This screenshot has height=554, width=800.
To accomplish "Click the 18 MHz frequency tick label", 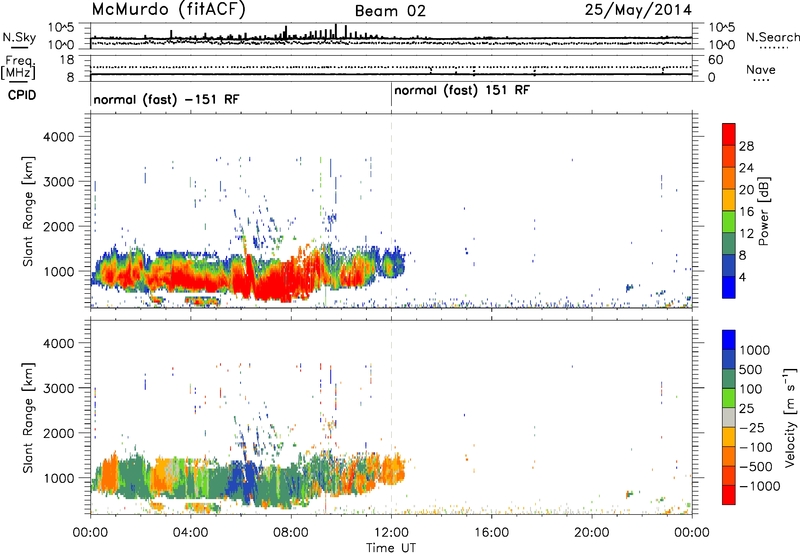I will pos(66,60).
